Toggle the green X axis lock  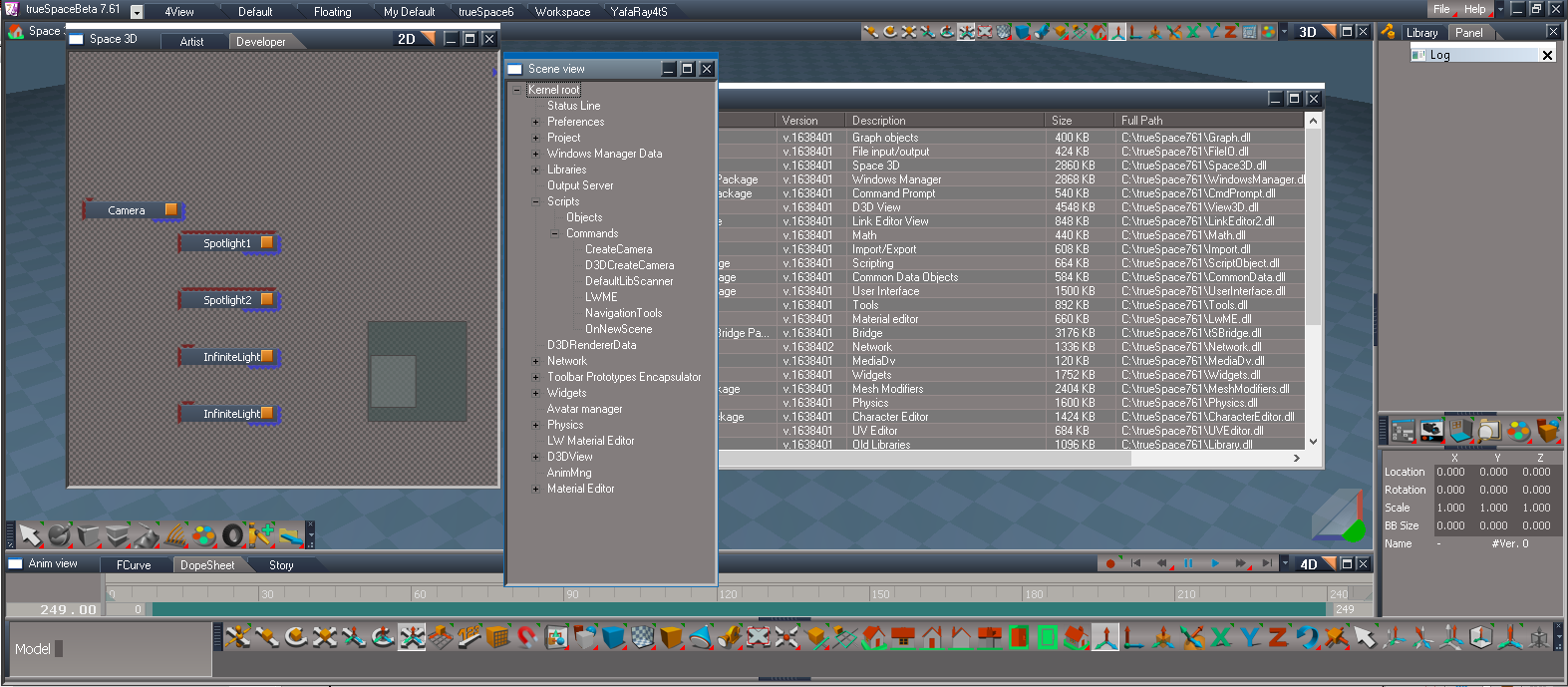coord(1220,636)
